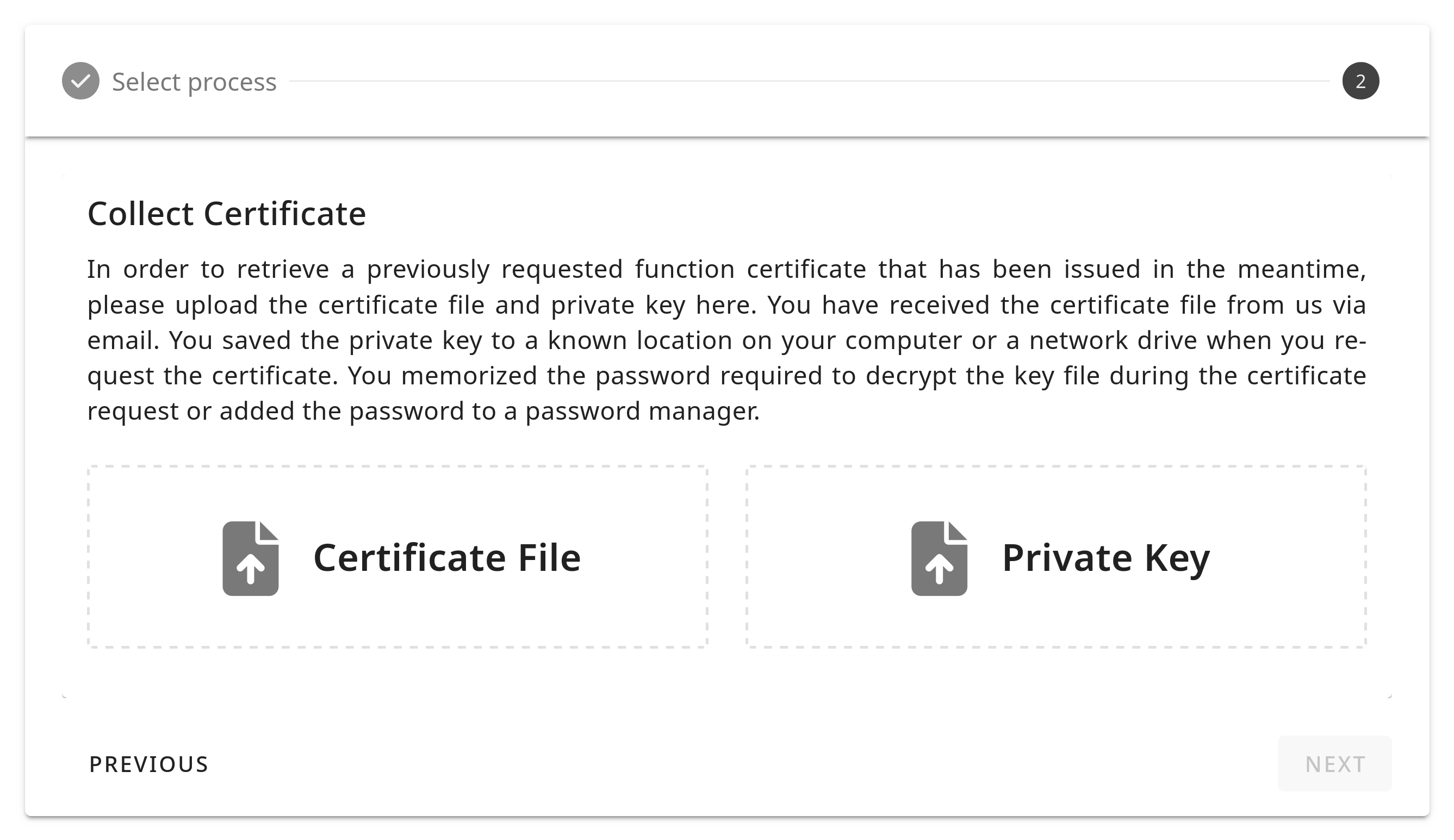Click the Certificate File upload icon

[x=251, y=558]
